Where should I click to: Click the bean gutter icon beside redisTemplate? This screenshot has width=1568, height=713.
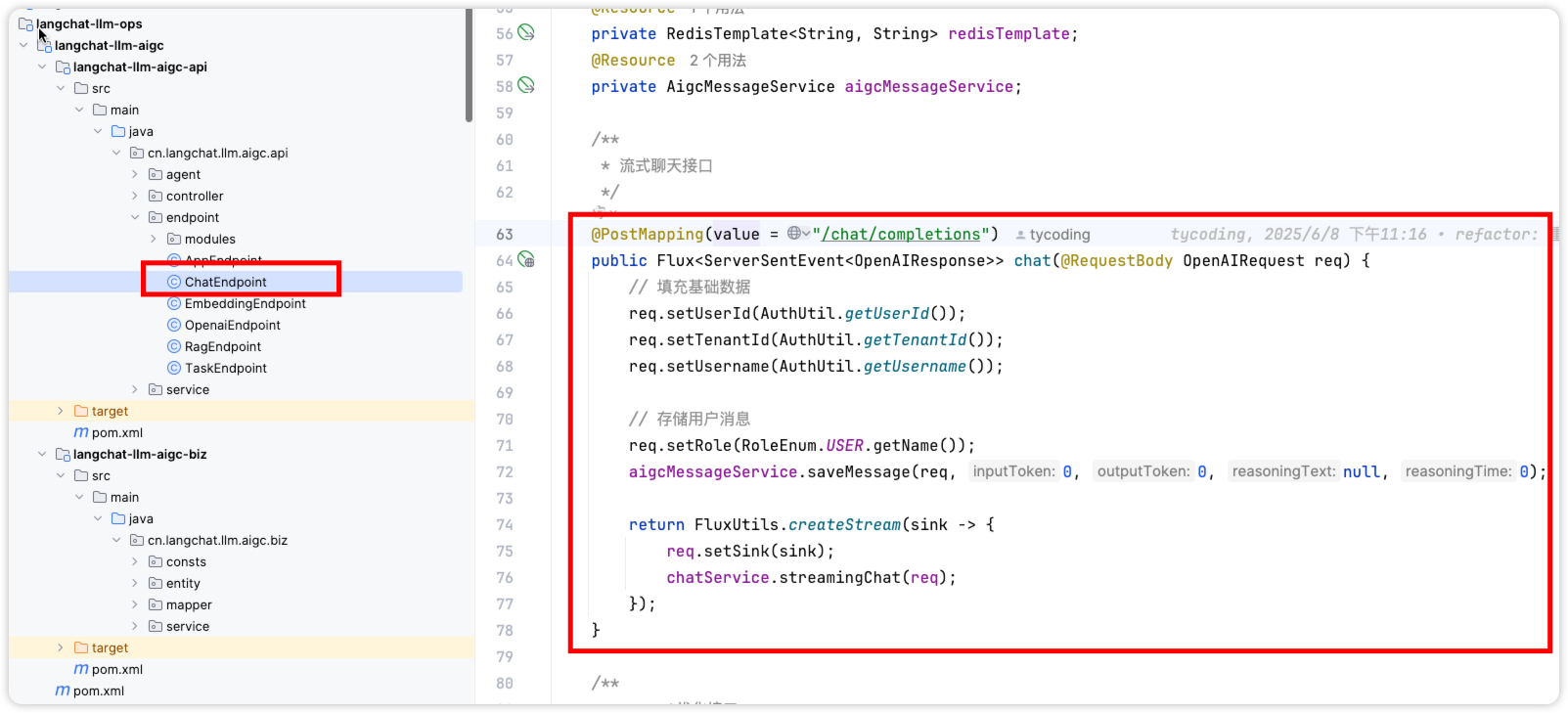pos(526,32)
